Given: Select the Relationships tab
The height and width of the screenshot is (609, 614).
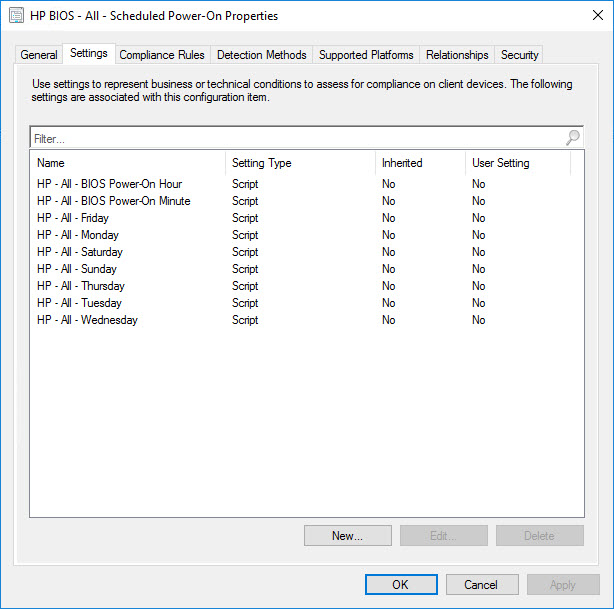Looking at the screenshot, I should point(457,55).
